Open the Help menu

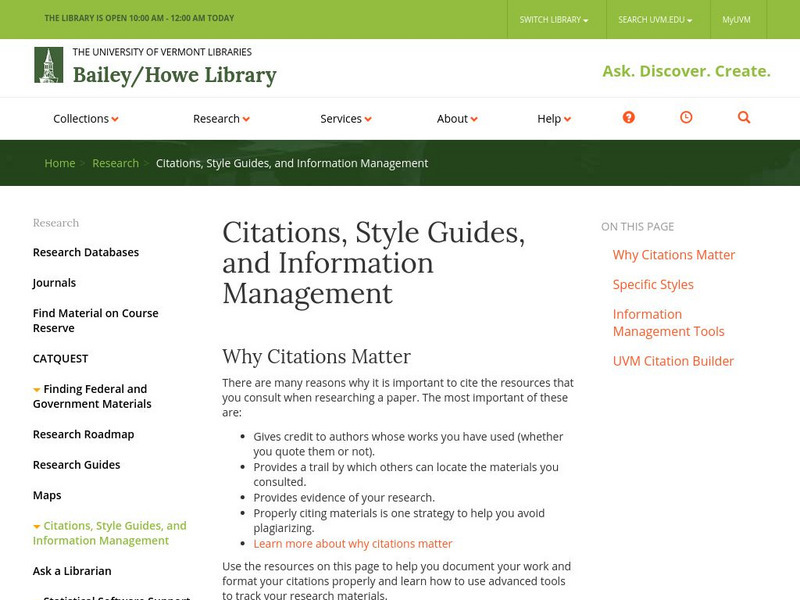(x=554, y=119)
